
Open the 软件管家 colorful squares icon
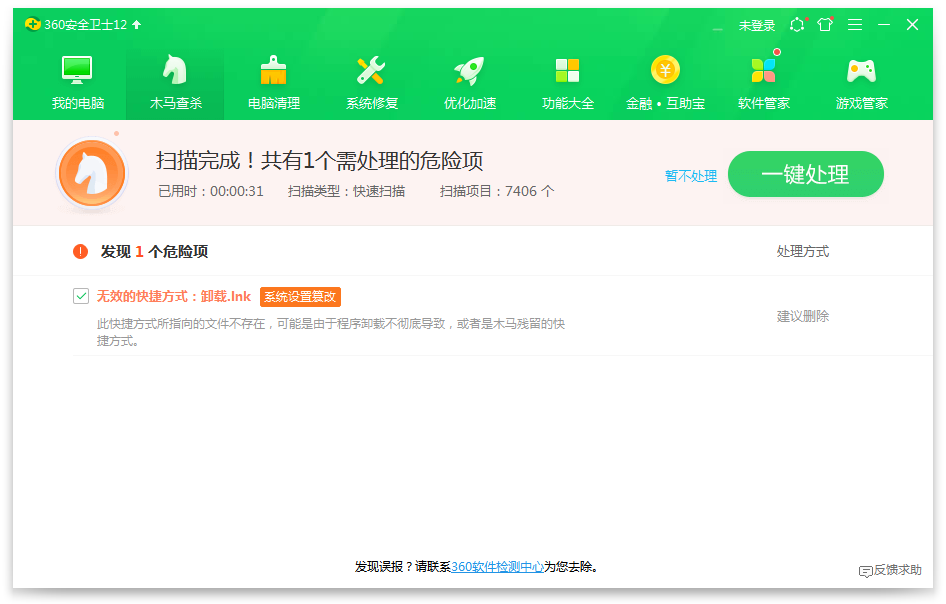pos(763,70)
